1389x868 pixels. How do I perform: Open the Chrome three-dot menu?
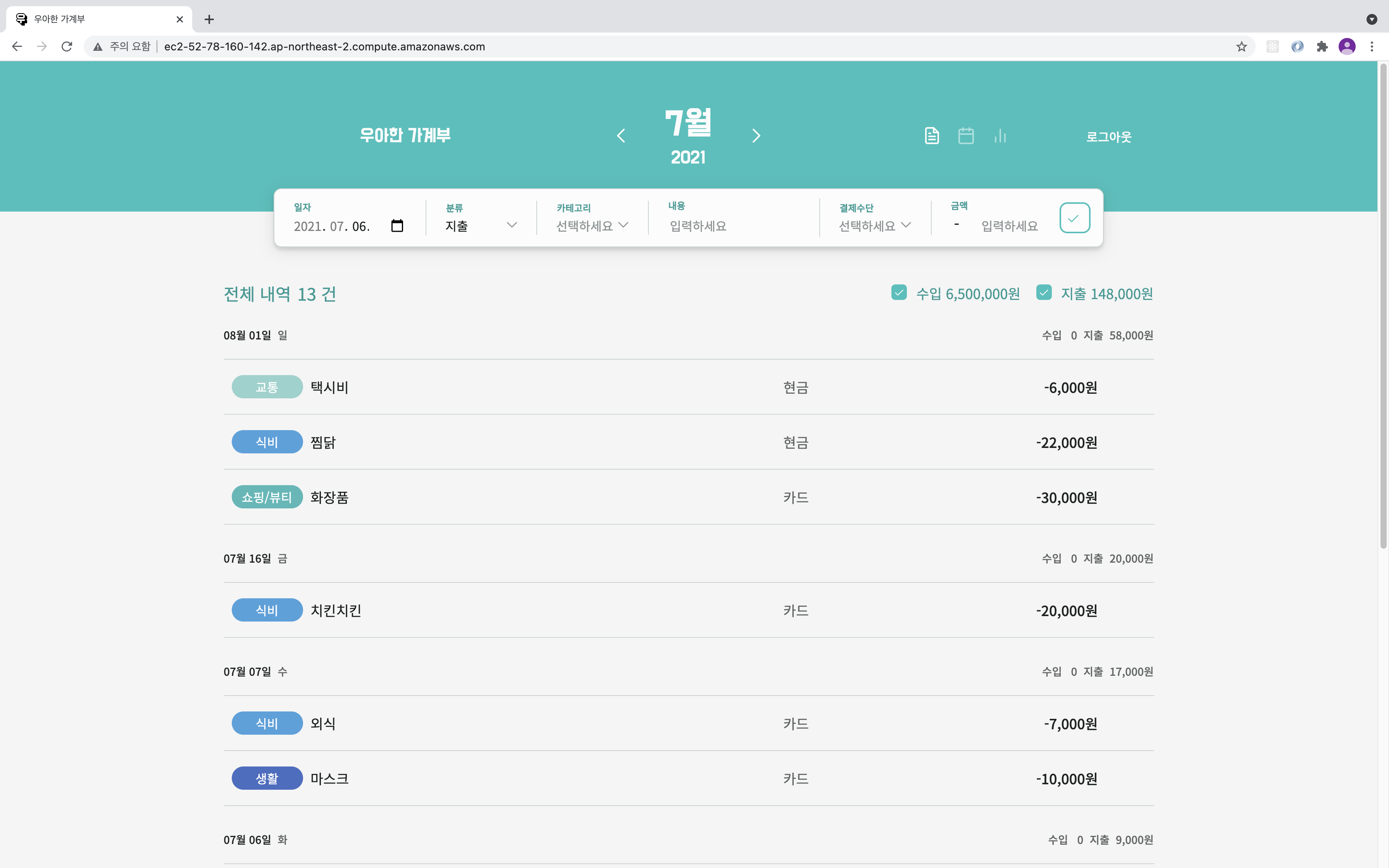coord(1372,46)
